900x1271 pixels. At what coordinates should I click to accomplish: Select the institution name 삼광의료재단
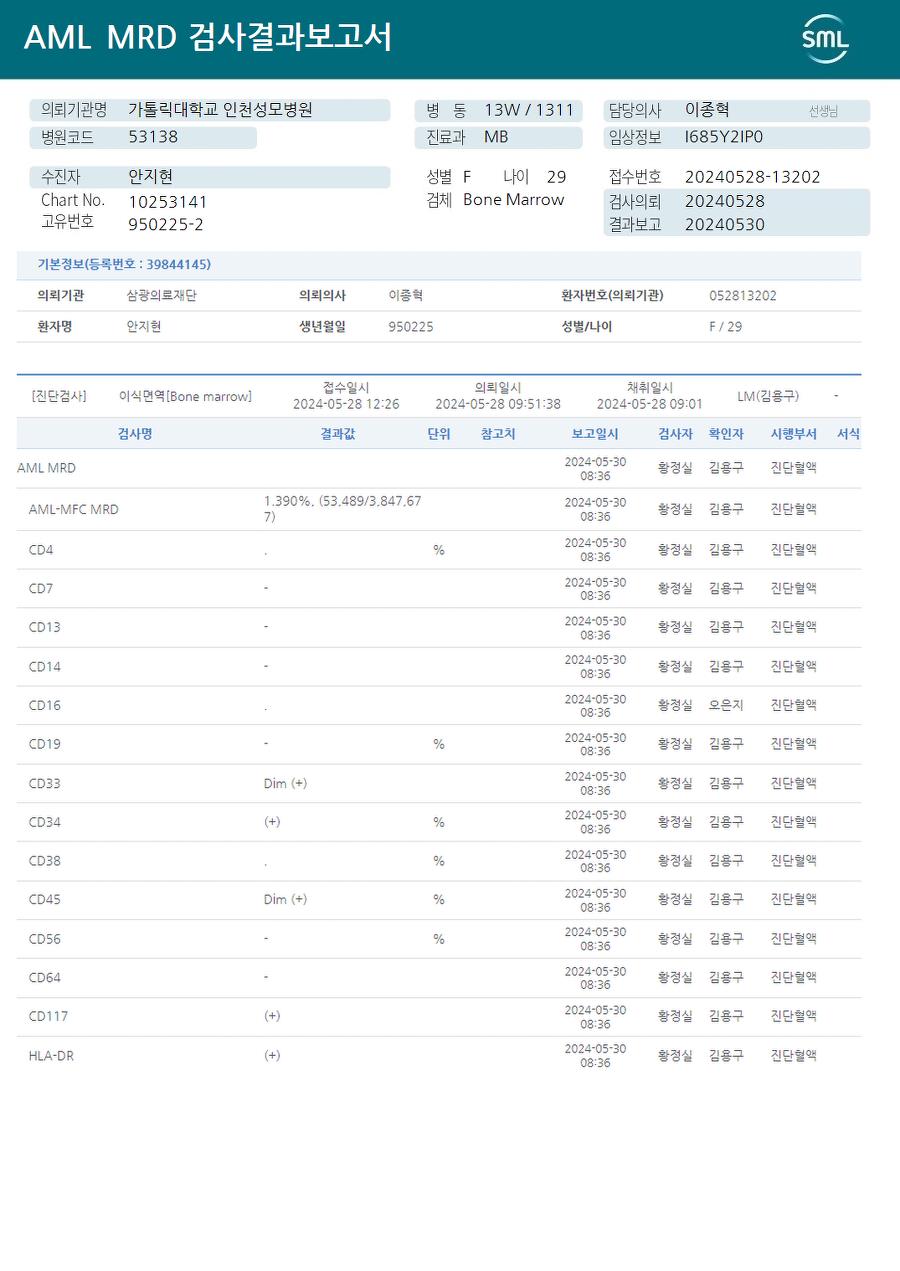click(x=161, y=296)
